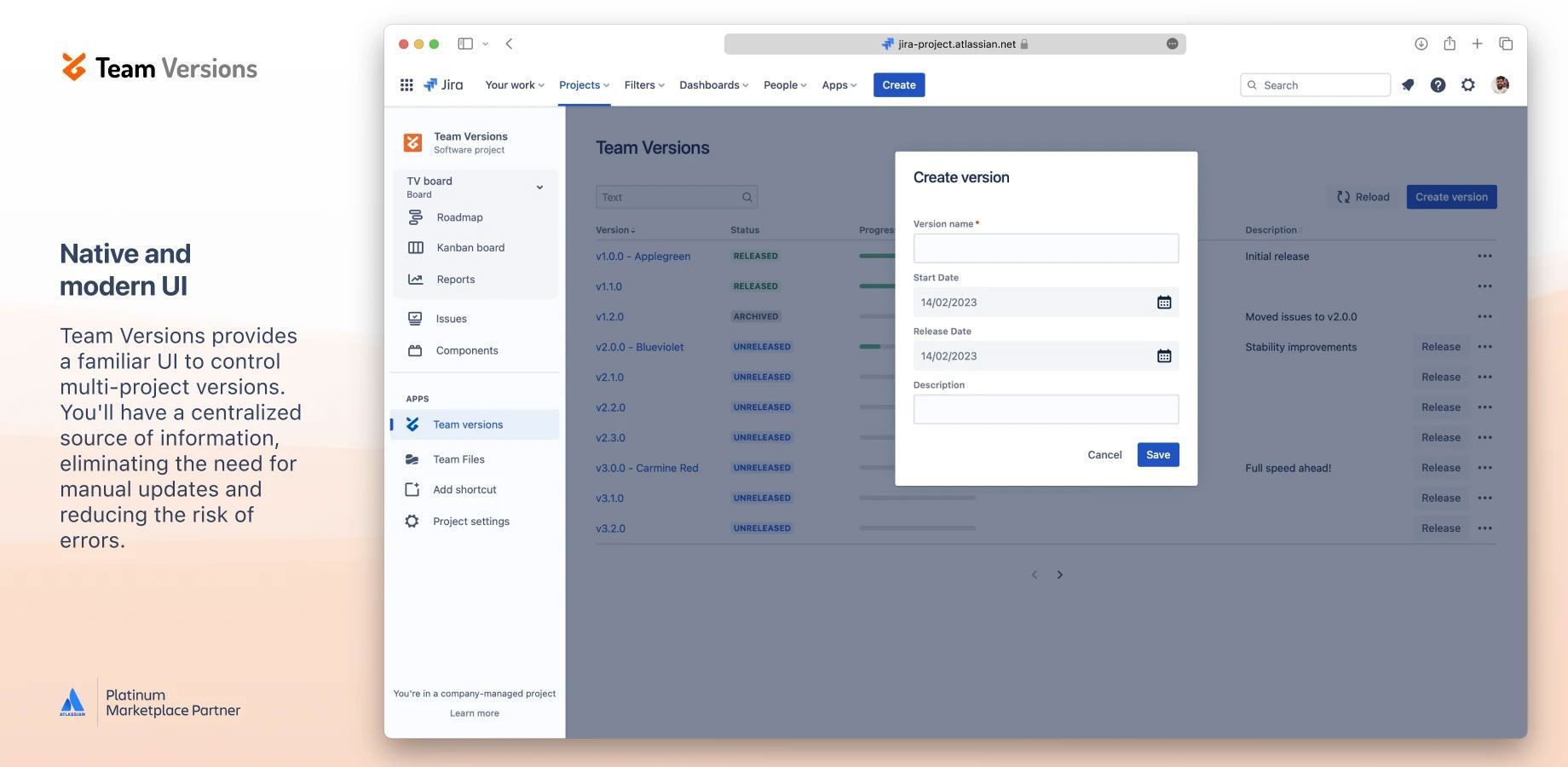Click the jira-project.atlassian.net address bar
Viewport: 1568px width, 767px height.
pos(954,43)
